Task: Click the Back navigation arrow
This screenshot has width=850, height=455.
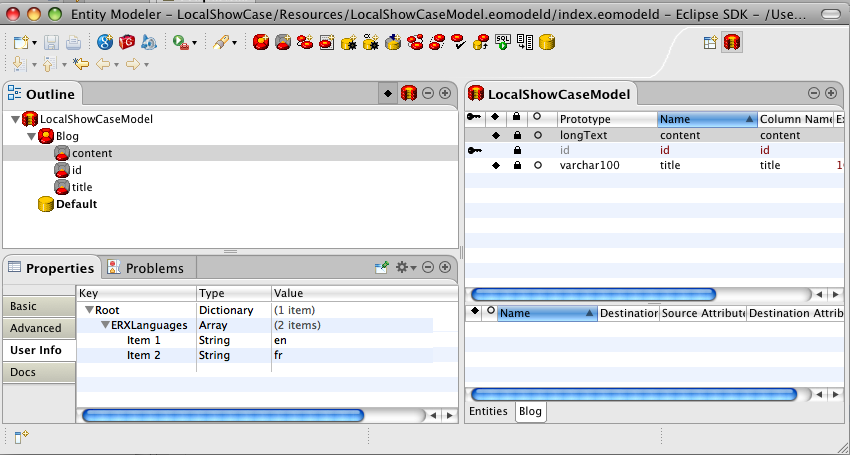Action: 103,65
